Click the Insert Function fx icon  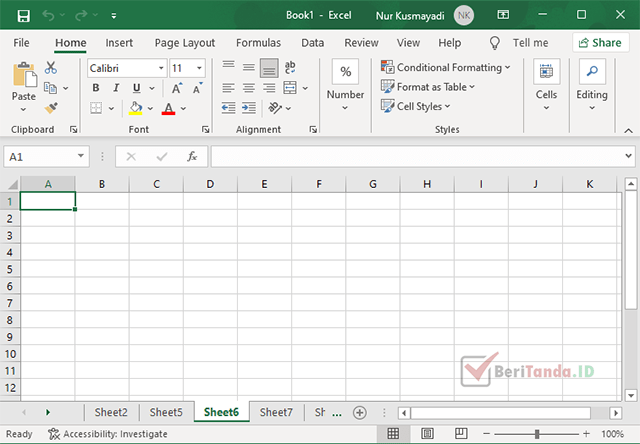pos(192,156)
